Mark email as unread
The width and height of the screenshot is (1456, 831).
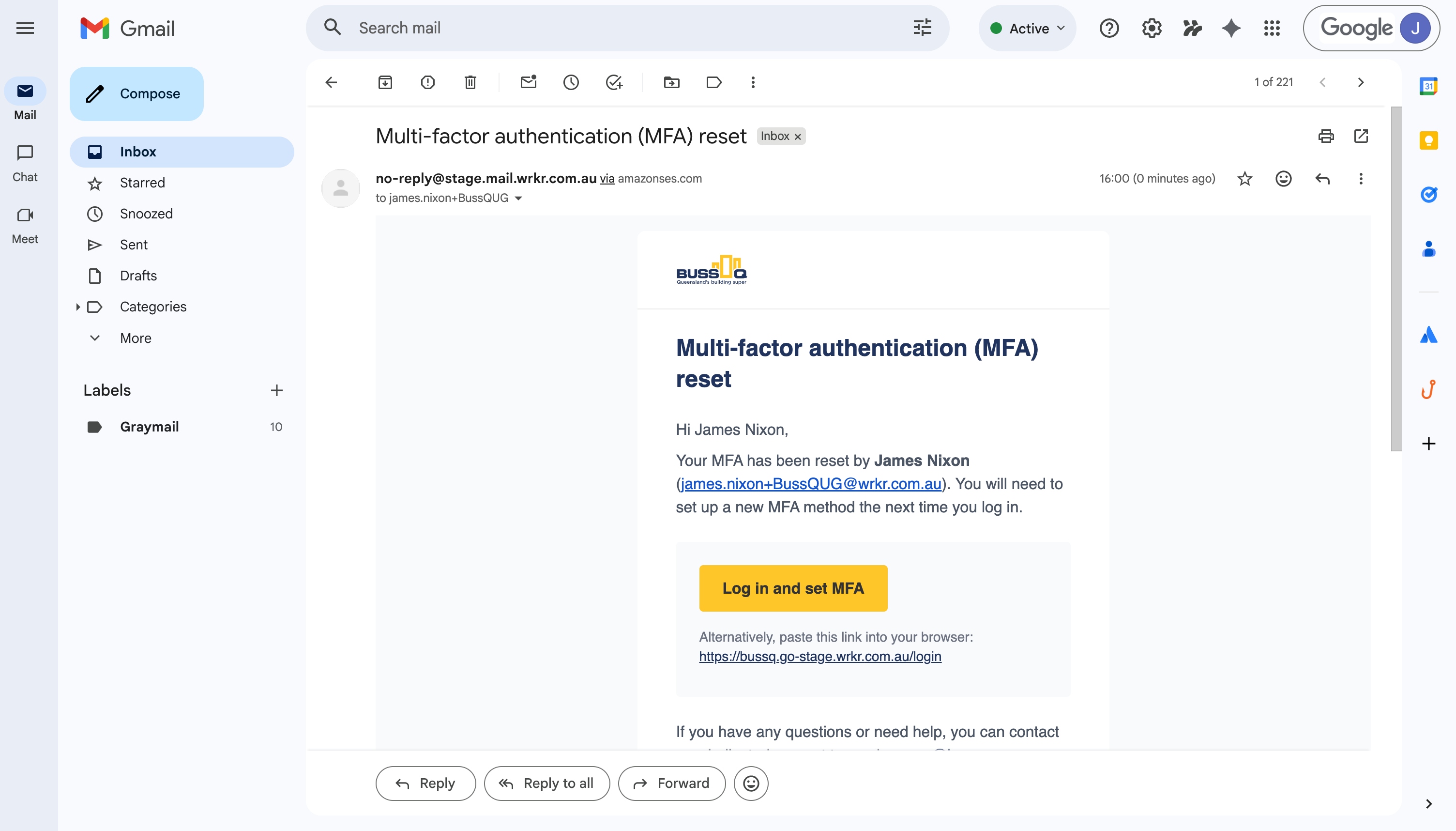528,82
